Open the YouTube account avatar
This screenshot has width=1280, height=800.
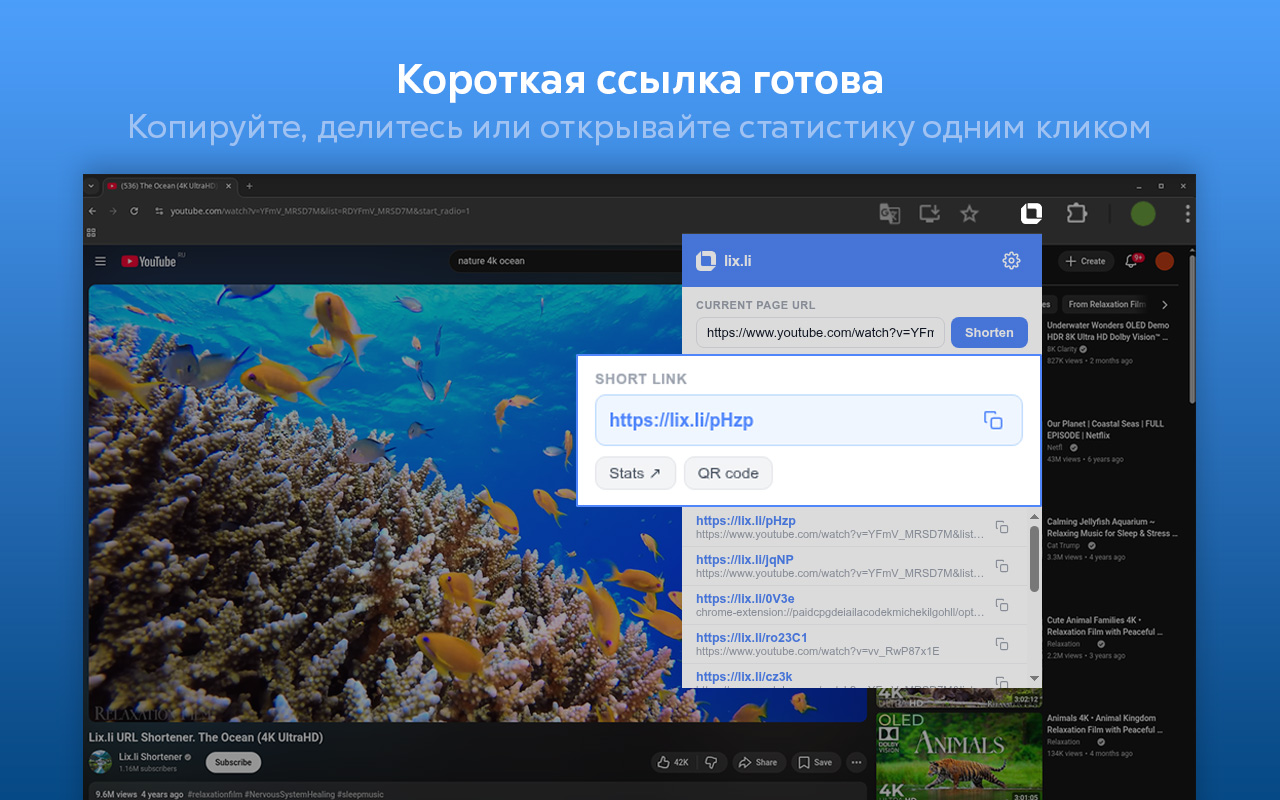point(1164,261)
